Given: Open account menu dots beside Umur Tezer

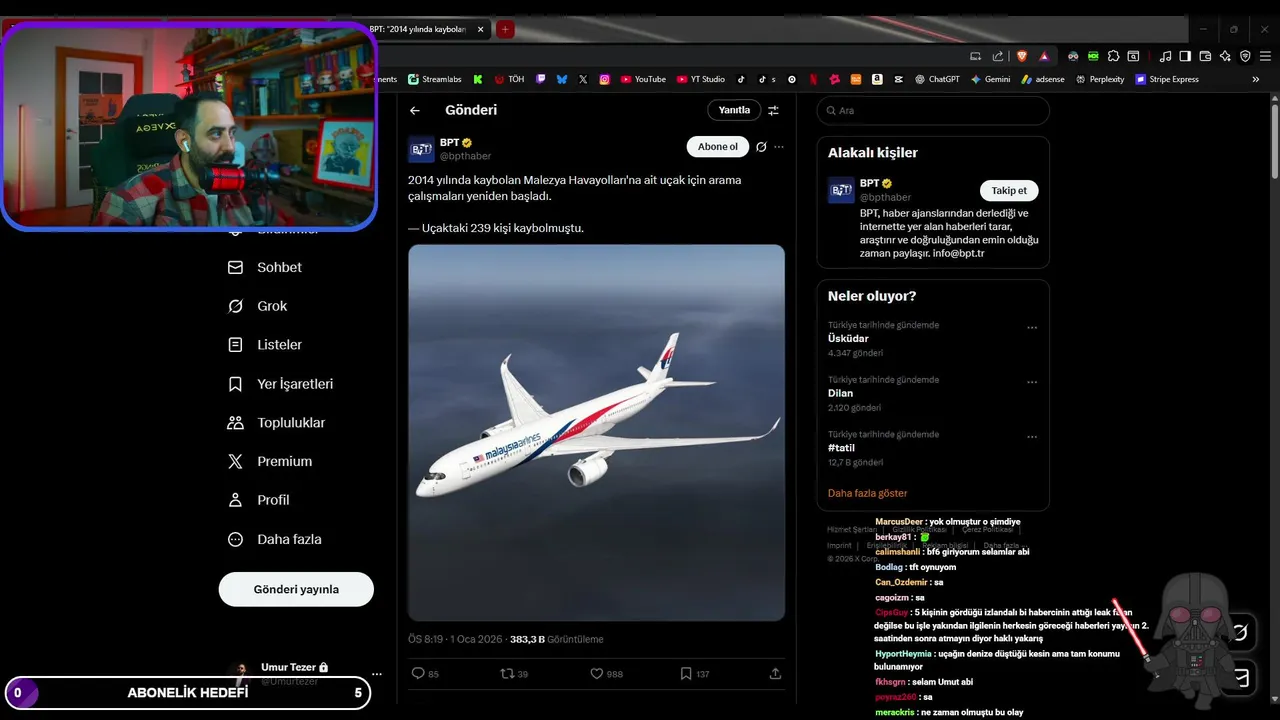Looking at the screenshot, I should click(377, 674).
